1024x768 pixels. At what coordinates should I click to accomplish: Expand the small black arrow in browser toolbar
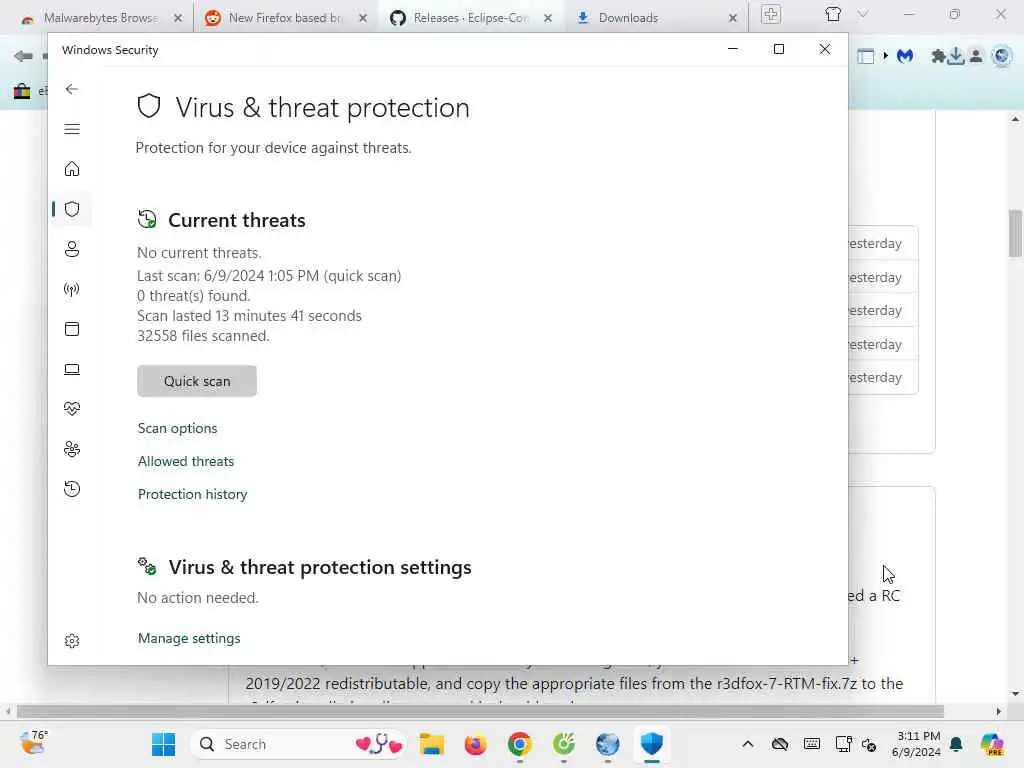coord(886,56)
